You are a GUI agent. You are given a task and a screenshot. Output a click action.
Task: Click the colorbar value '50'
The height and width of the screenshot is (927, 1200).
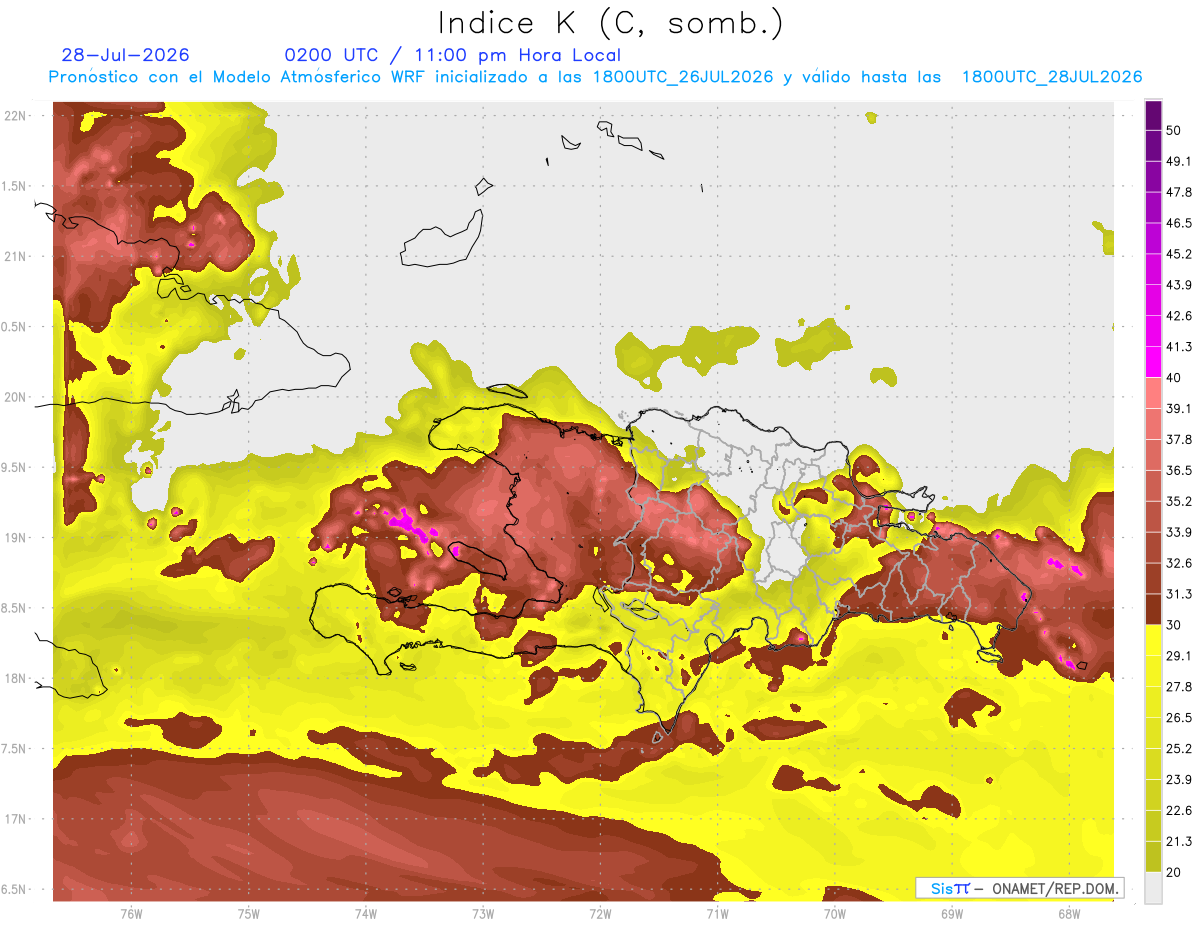point(1175,131)
